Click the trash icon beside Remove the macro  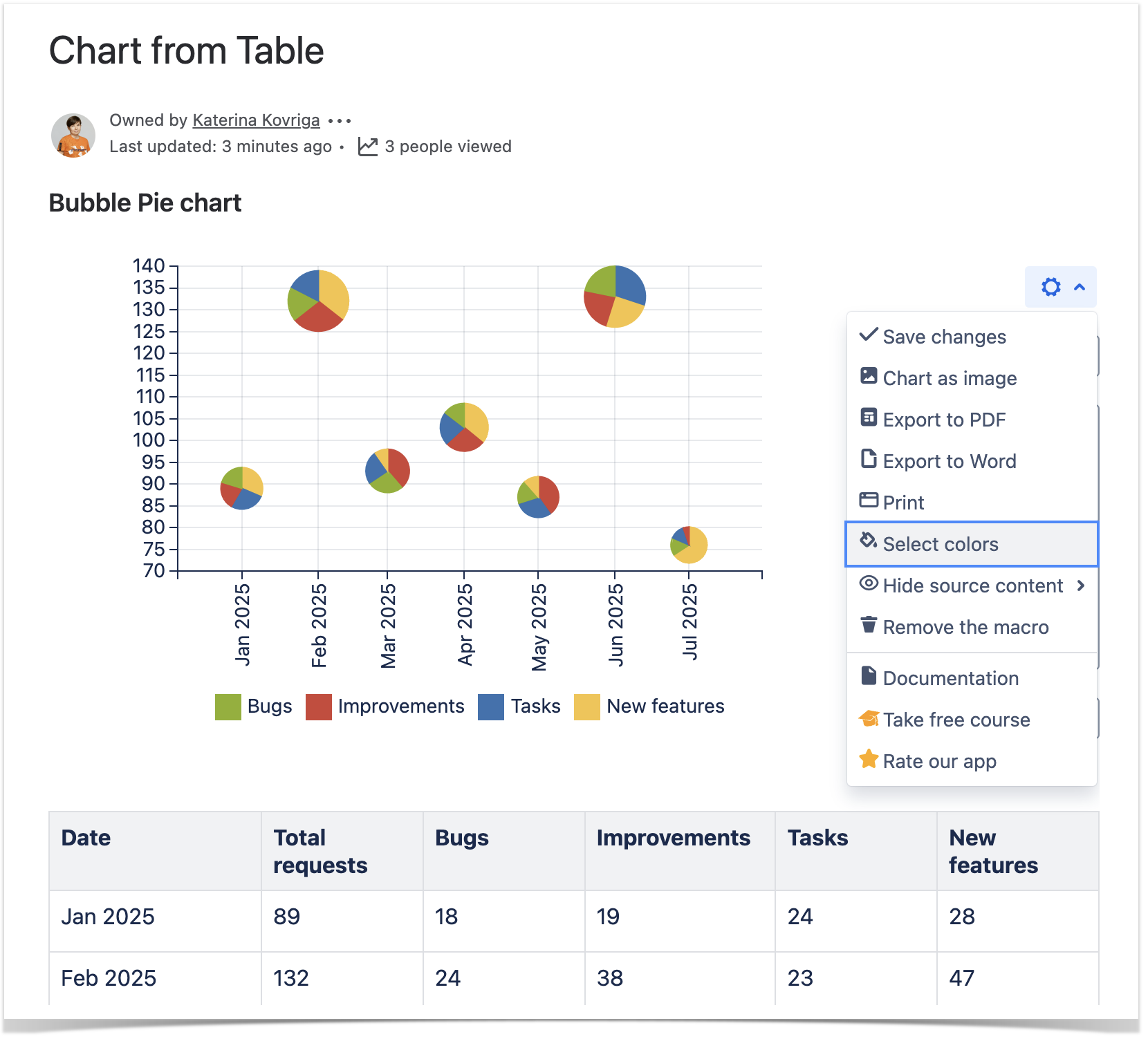coord(868,625)
